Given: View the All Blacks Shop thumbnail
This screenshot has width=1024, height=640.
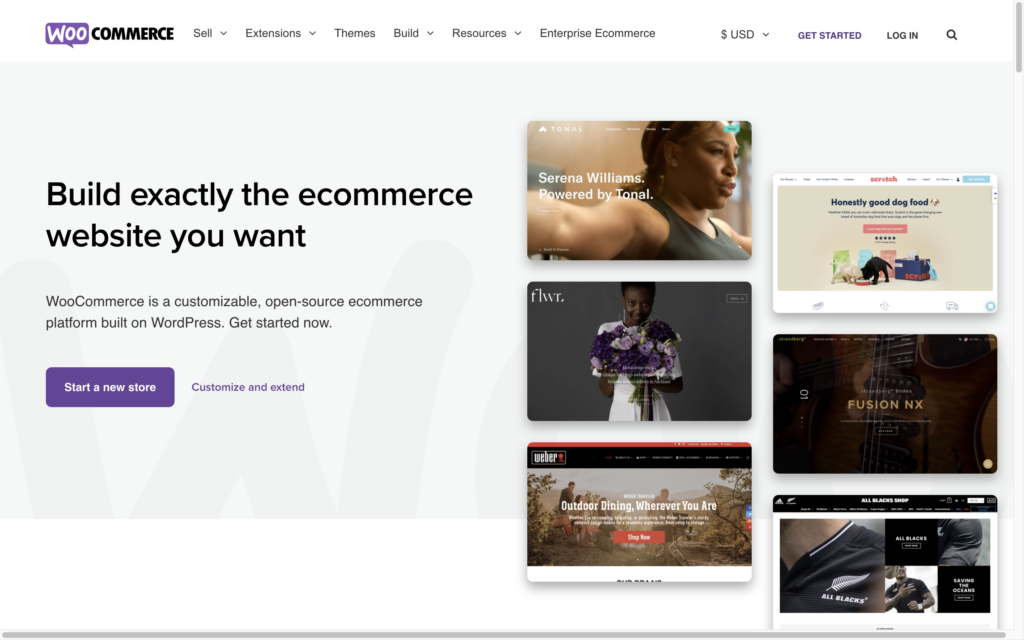Looking at the screenshot, I should pyautogui.click(x=884, y=560).
